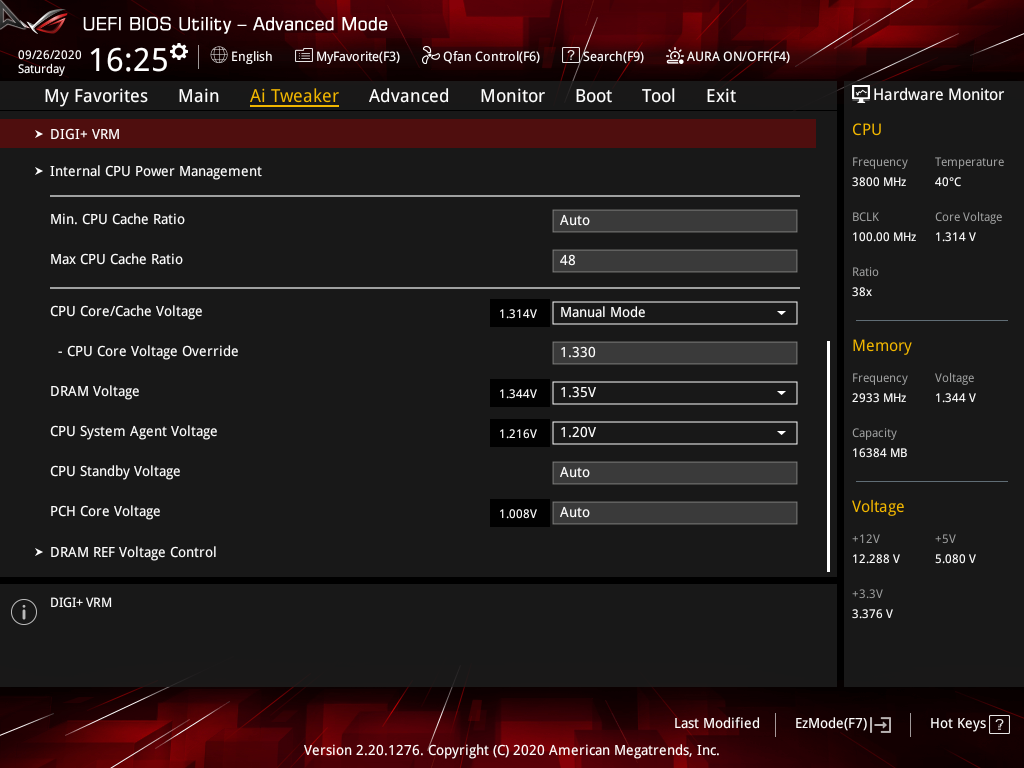Open the Monitor tab

coord(512,96)
